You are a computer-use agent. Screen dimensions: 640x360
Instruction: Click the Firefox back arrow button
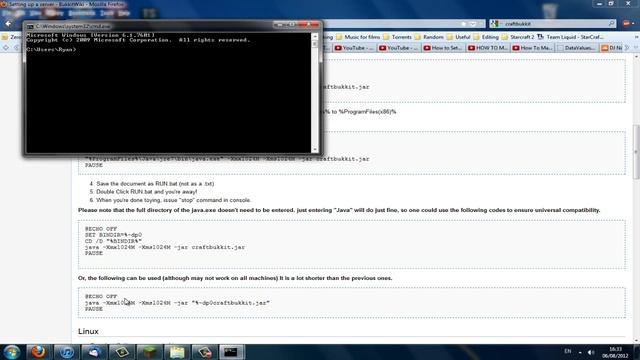[x=8, y=24]
